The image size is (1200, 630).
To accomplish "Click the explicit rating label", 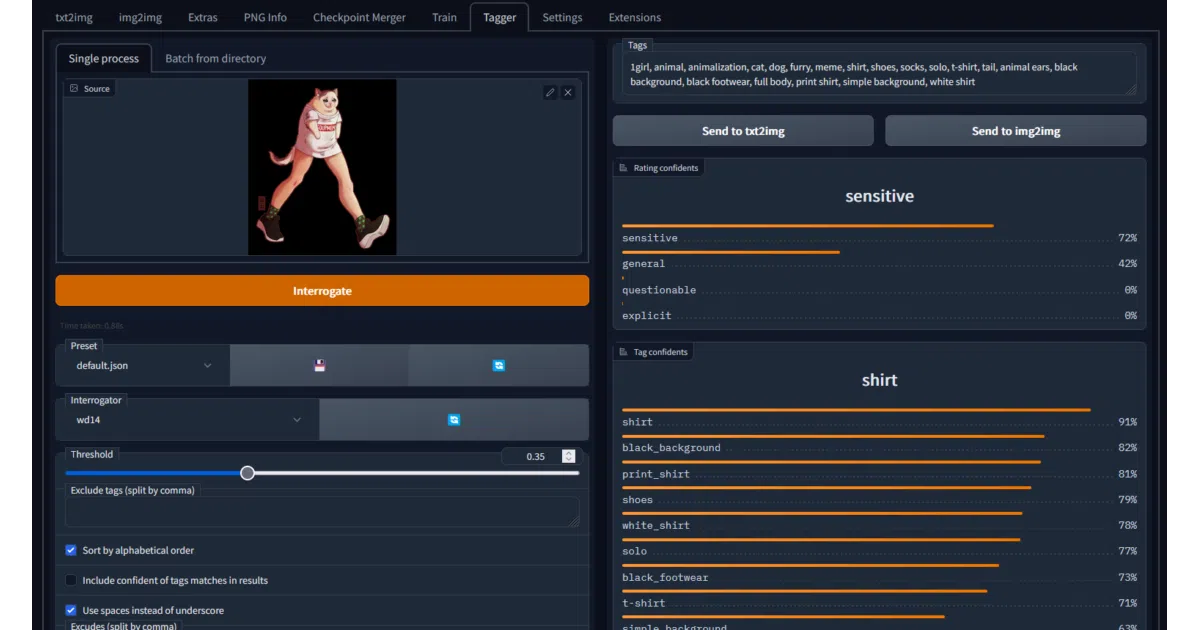I will (x=647, y=316).
